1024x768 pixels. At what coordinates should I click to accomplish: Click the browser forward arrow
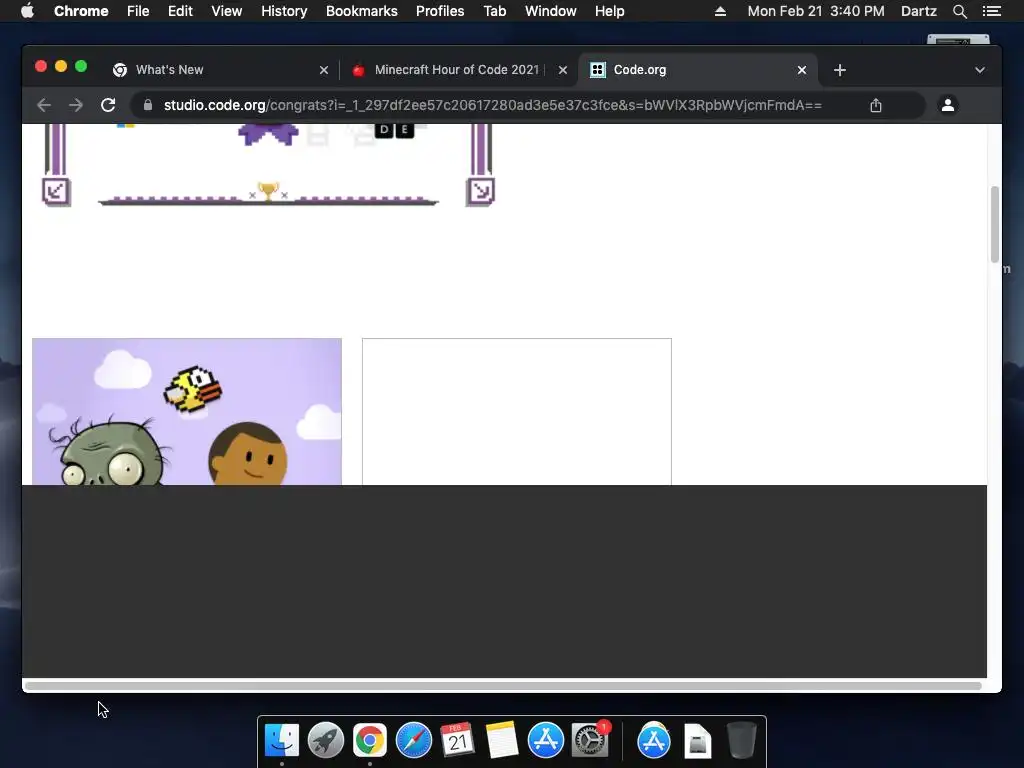pos(76,105)
